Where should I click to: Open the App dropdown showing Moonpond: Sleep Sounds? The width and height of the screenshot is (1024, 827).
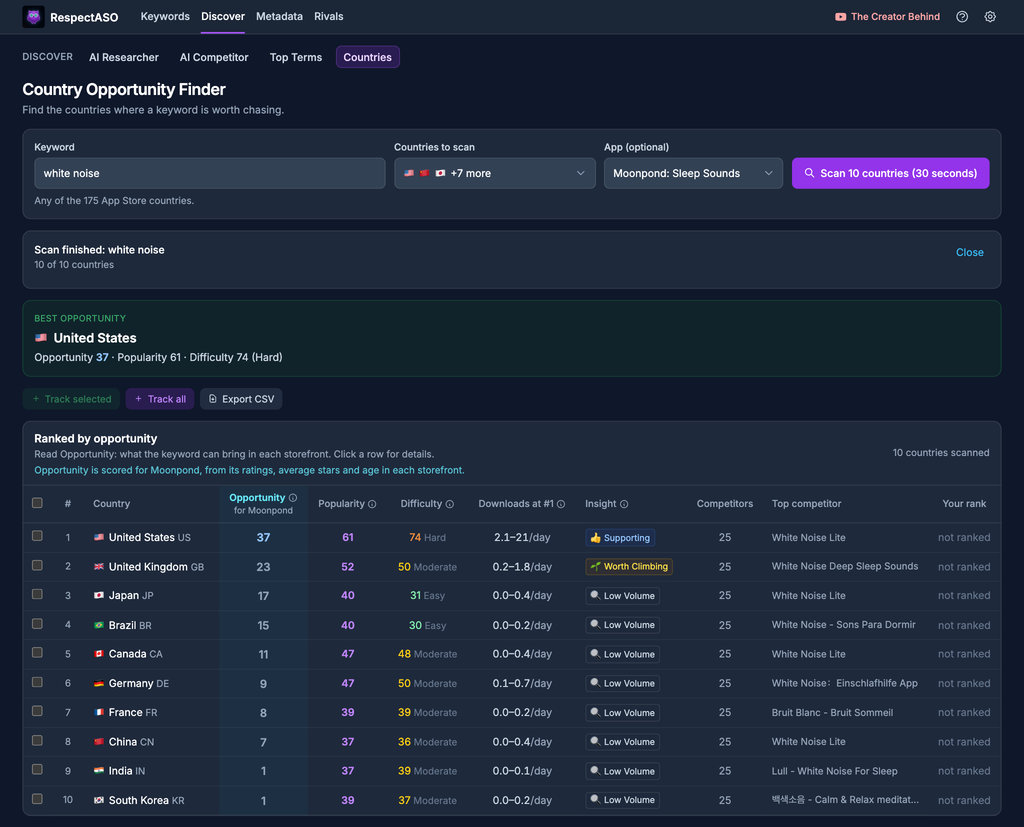click(693, 173)
